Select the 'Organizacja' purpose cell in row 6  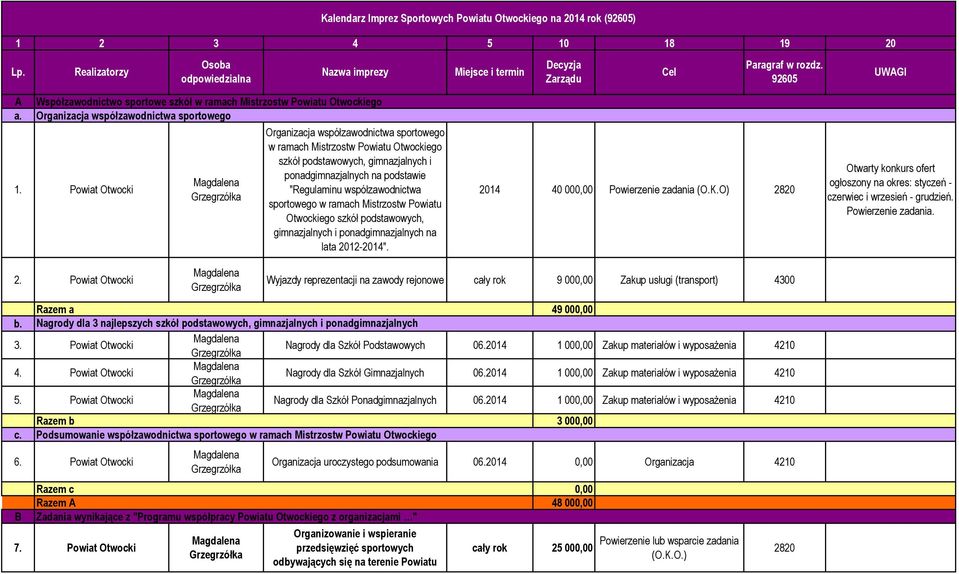coord(669,462)
